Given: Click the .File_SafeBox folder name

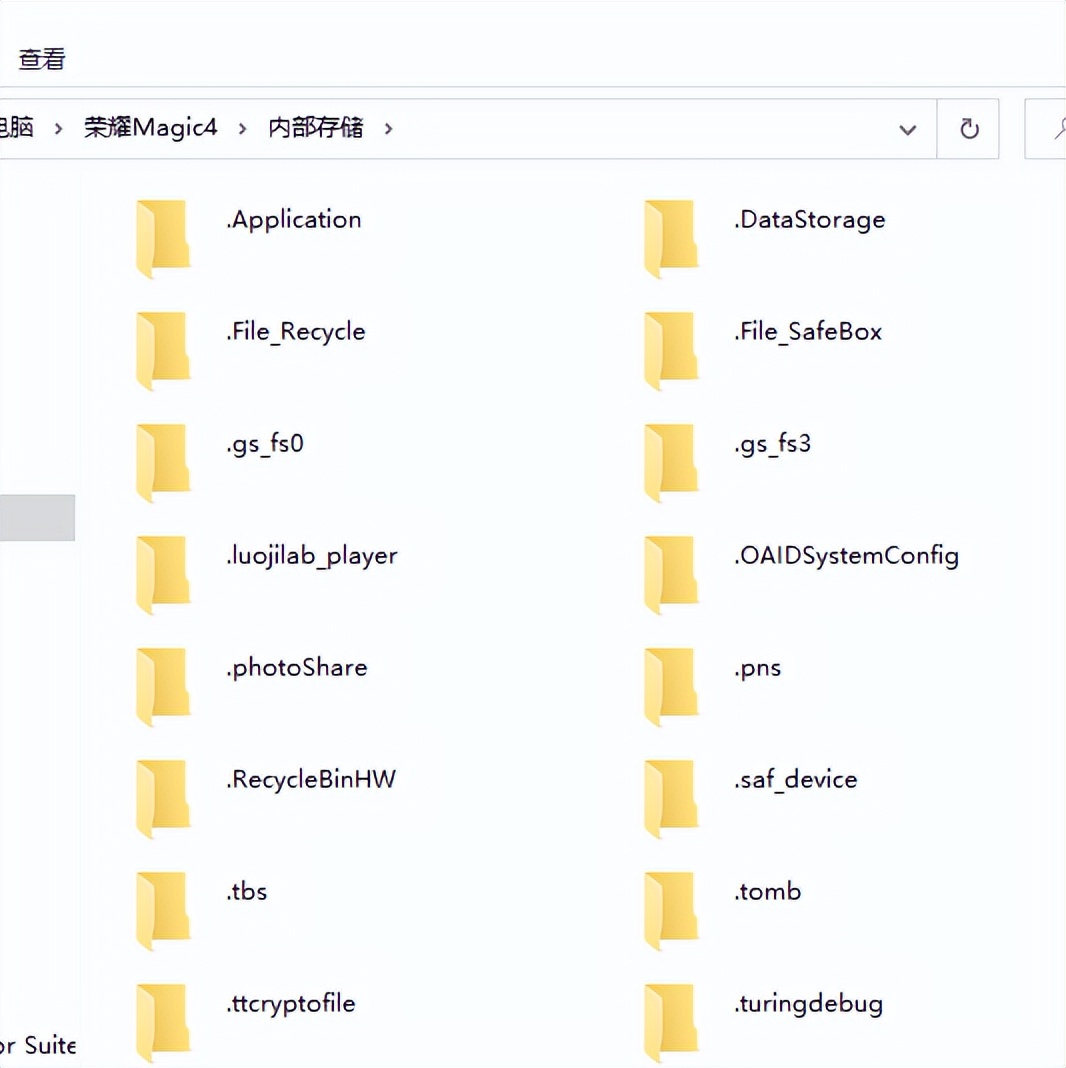Looking at the screenshot, I should 808,332.
